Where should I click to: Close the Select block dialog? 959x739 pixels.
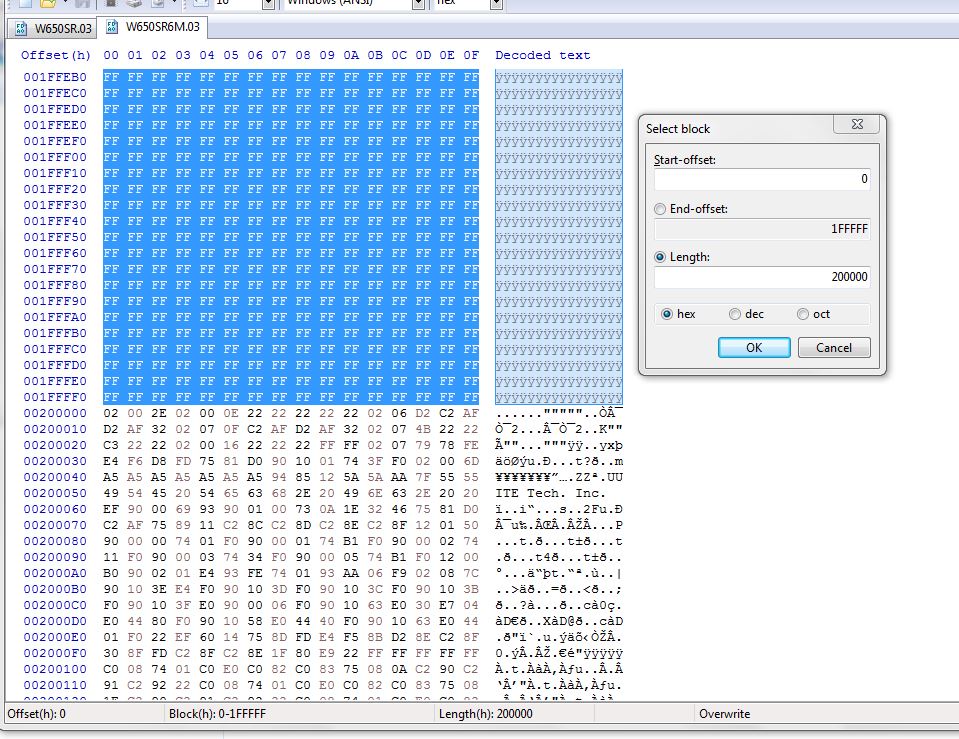point(857,124)
